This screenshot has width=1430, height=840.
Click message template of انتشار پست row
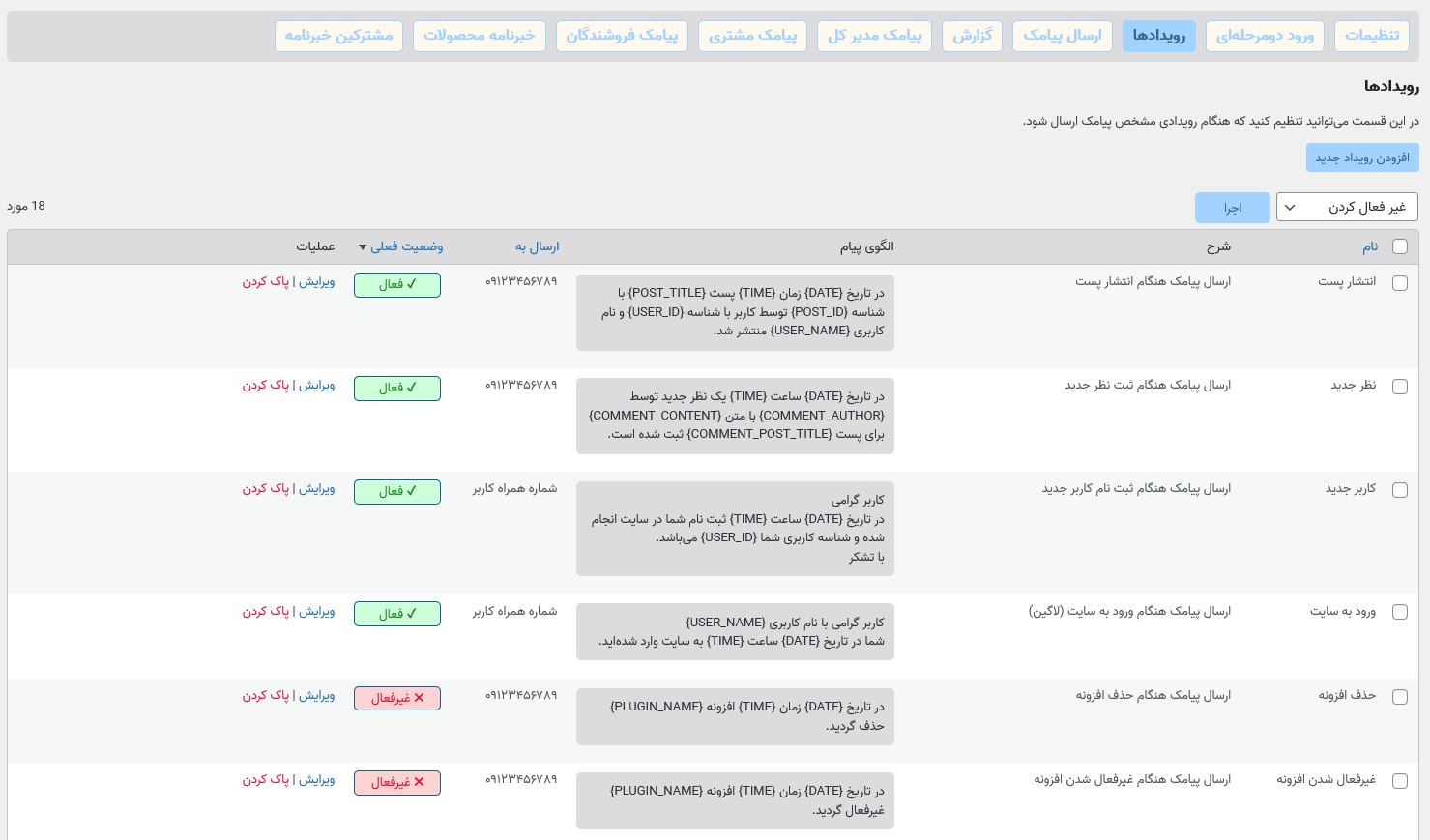(x=735, y=312)
